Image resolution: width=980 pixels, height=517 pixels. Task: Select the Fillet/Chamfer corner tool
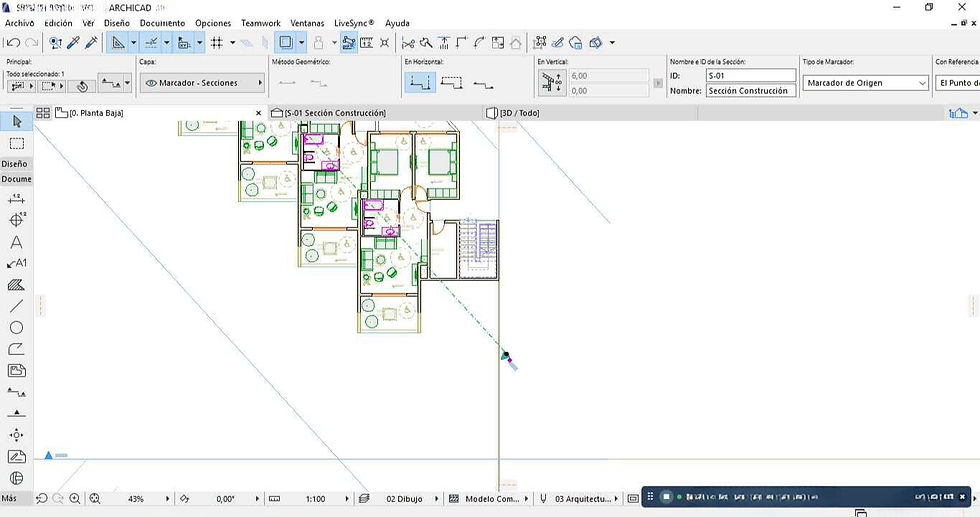point(462,43)
